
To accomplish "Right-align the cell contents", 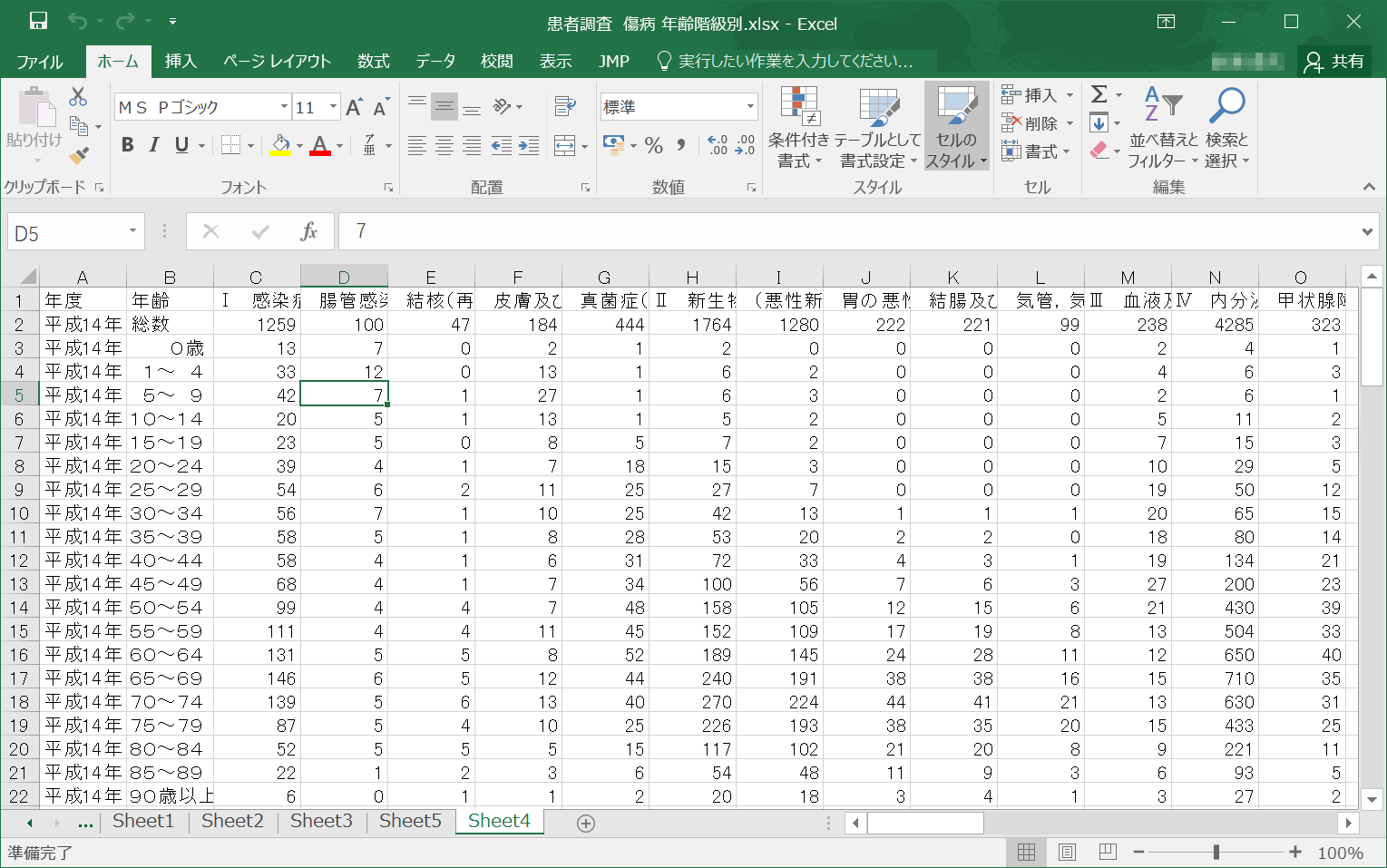I will coord(472,145).
